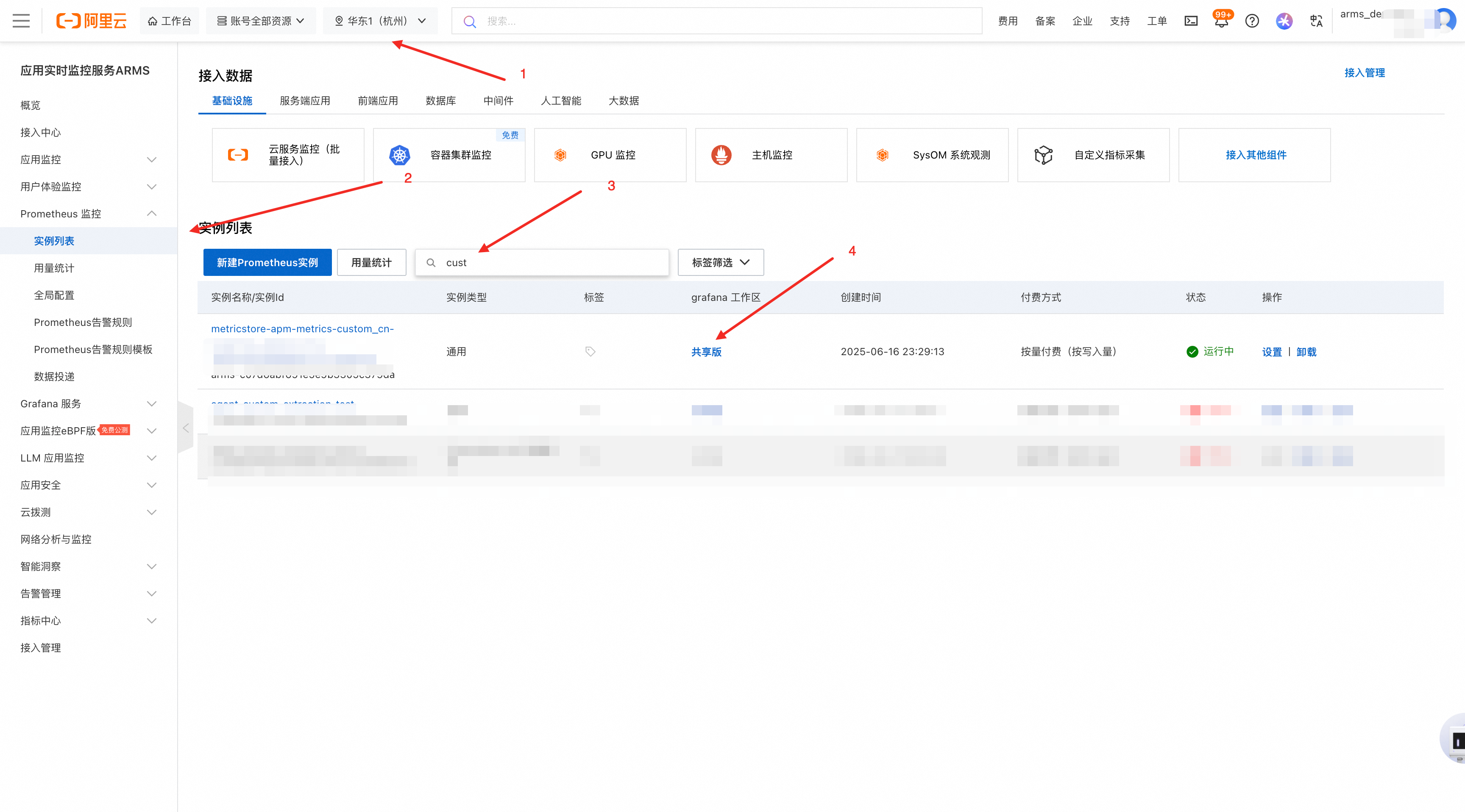Screen dimensions: 1465x812
Task: Open the region dropdown 华东1（杭州）
Action: (380, 21)
